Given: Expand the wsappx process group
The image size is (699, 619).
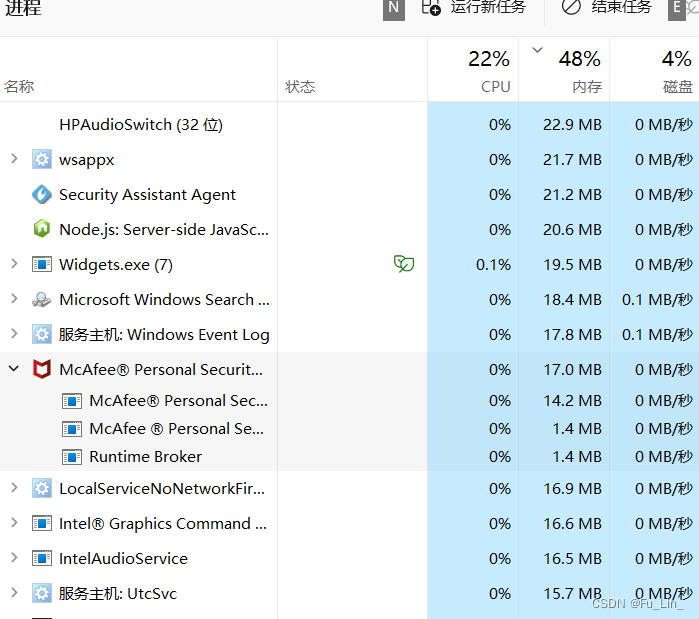Looking at the screenshot, I should tap(14, 159).
